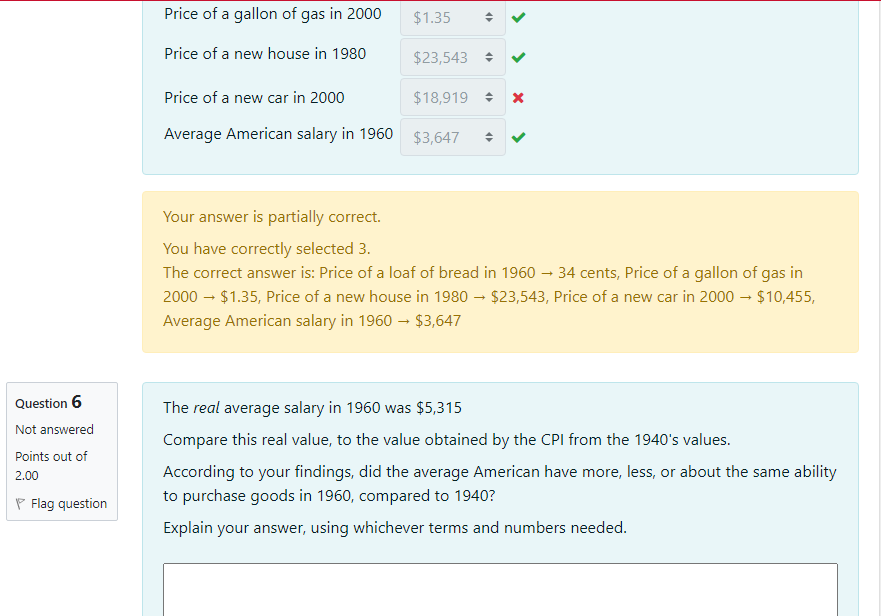Open the new house 1980 price dropdown
The width and height of the screenshot is (881, 616).
click(x=453, y=57)
